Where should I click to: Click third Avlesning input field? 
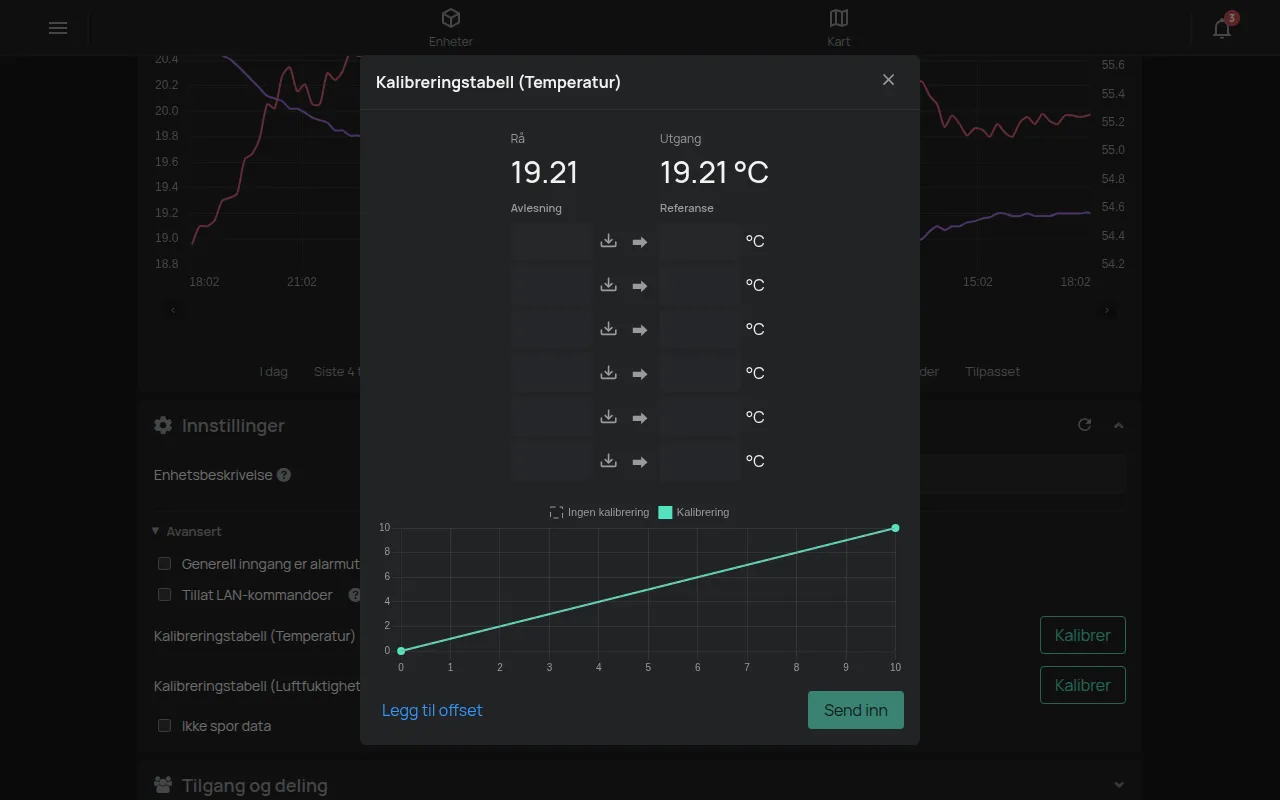pos(551,329)
